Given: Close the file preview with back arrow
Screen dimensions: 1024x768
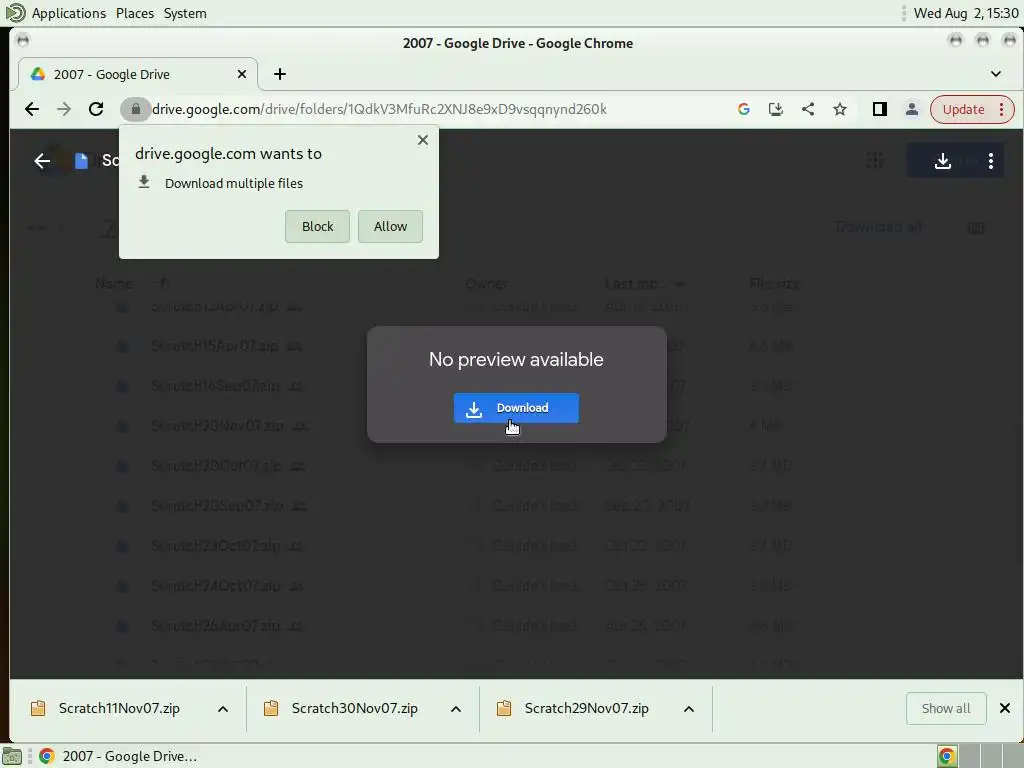Looking at the screenshot, I should coord(42,161).
